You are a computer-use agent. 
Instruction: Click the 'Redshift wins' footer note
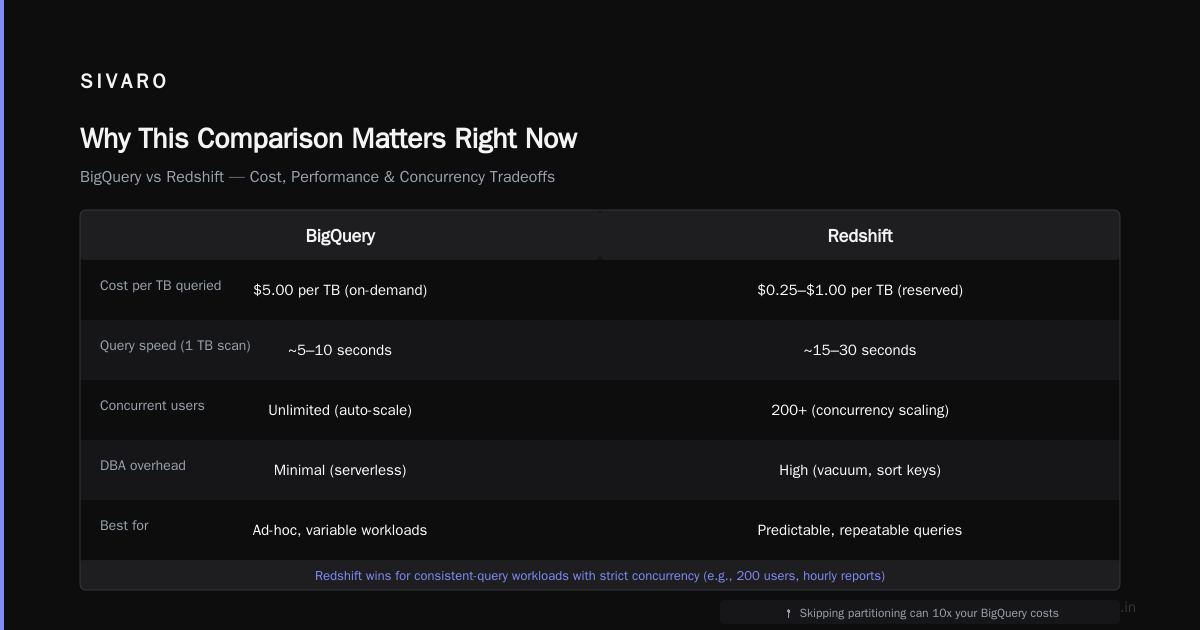coord(600,576)
